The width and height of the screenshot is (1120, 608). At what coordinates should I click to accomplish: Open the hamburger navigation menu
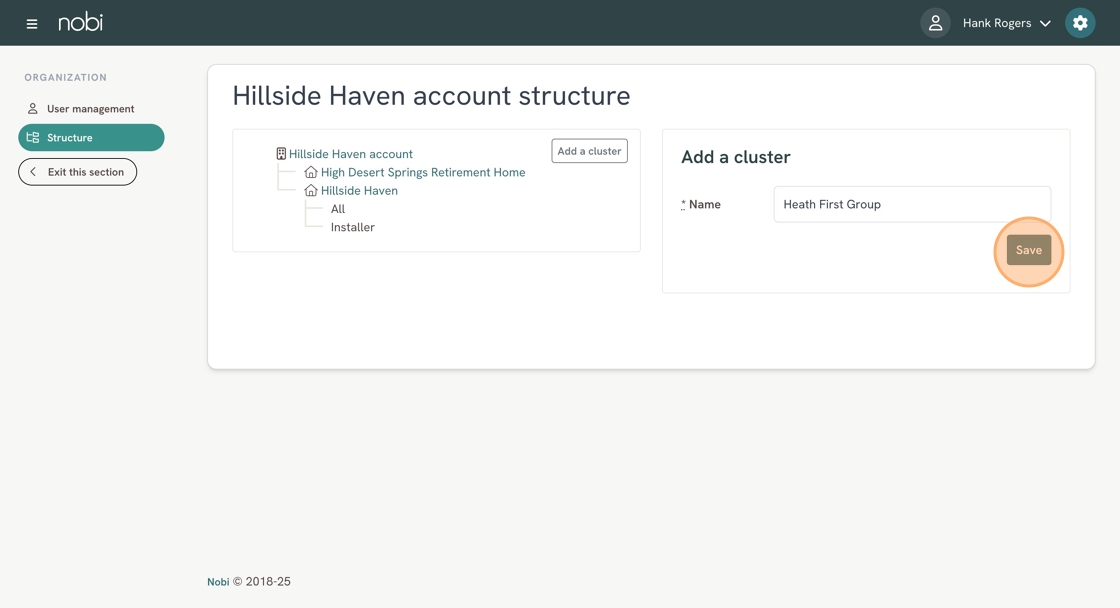pos(31,24)
